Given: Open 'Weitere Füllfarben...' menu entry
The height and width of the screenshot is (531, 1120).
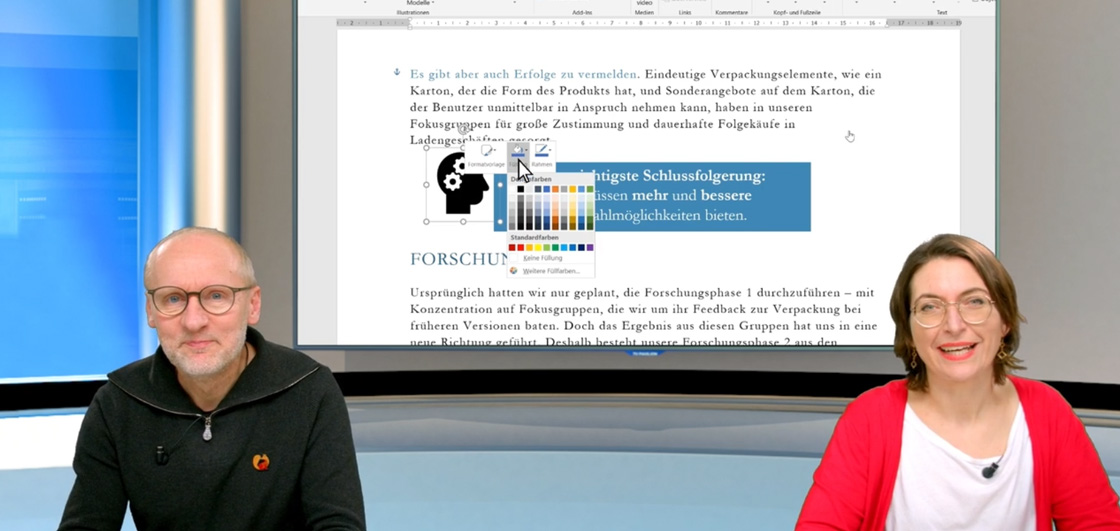Looking at the screenshot, I should pos(550,271).
